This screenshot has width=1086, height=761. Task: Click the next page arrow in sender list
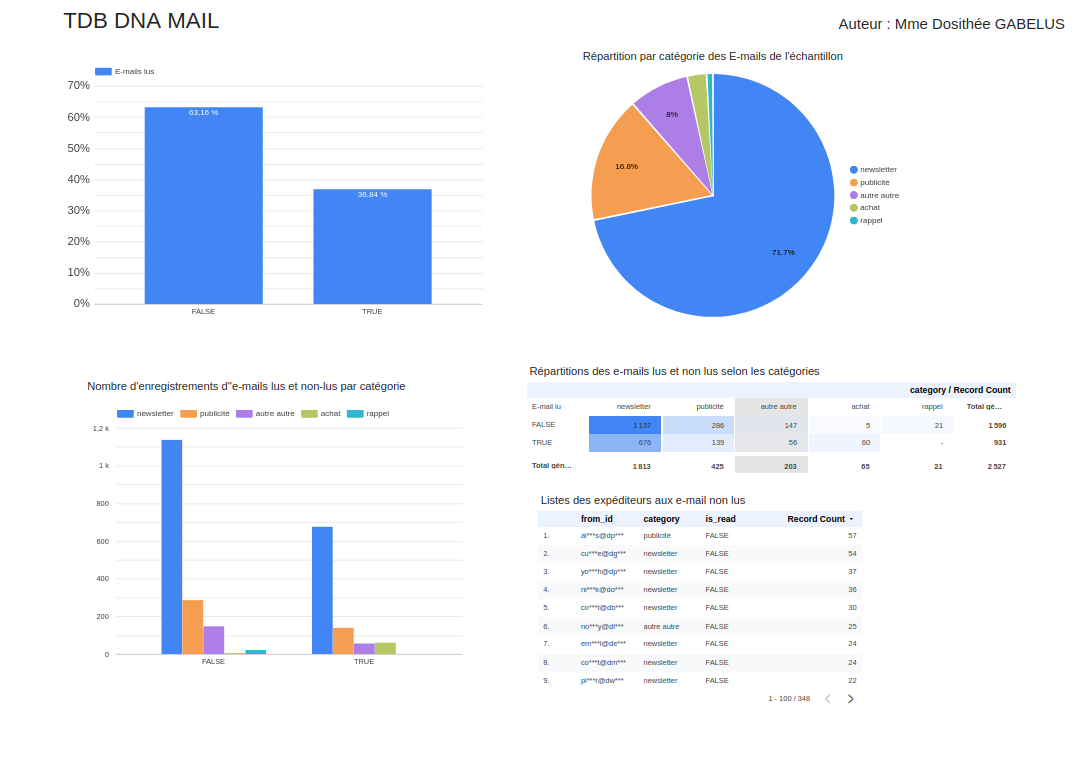tap(851, 698)
